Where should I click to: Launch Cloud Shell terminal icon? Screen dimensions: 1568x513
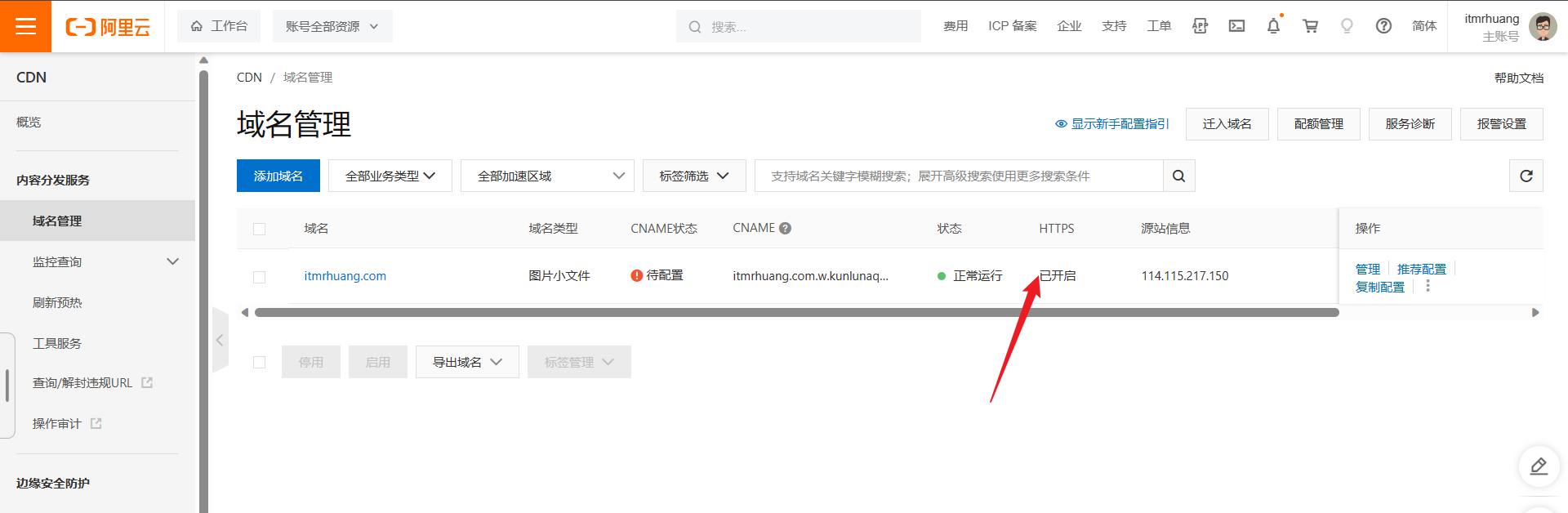[1236, 26]
